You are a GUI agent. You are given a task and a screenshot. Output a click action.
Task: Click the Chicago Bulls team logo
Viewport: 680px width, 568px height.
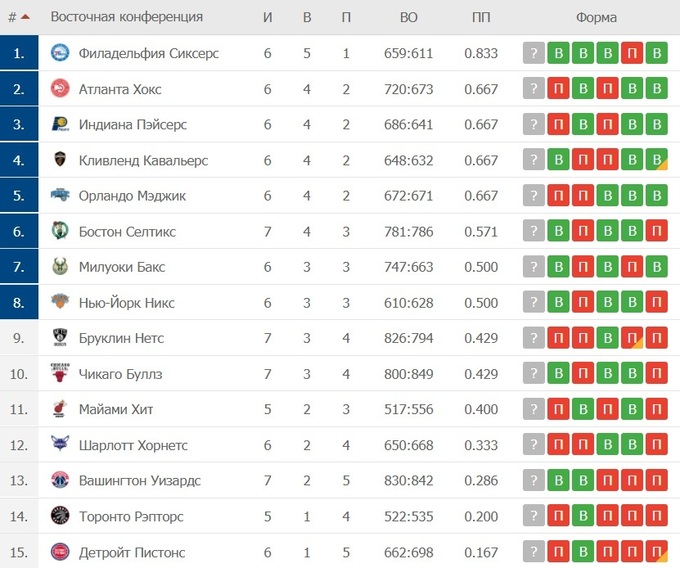tap(60, 374)
